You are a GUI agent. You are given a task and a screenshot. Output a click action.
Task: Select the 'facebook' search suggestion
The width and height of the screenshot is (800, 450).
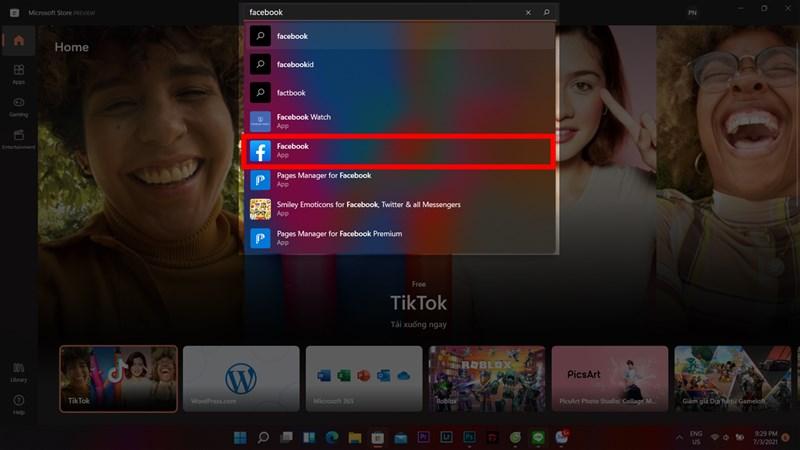tap(399, 36)
